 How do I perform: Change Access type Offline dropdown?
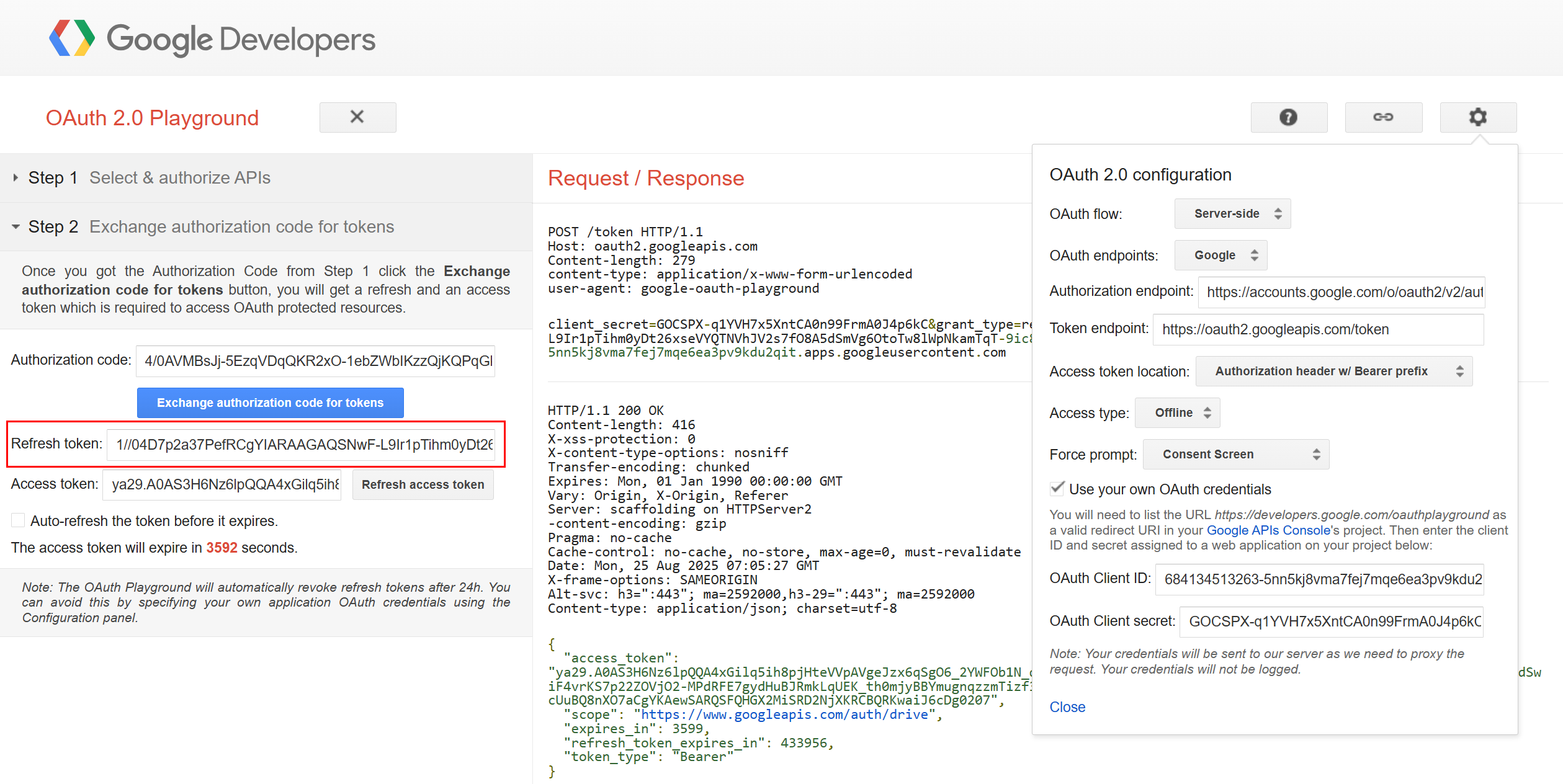click(1176, 413)
